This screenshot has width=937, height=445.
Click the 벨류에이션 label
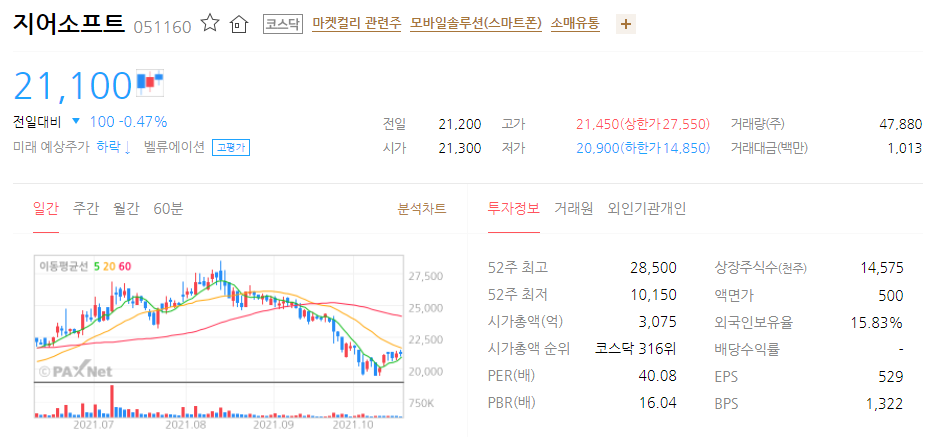pos(174,147)
